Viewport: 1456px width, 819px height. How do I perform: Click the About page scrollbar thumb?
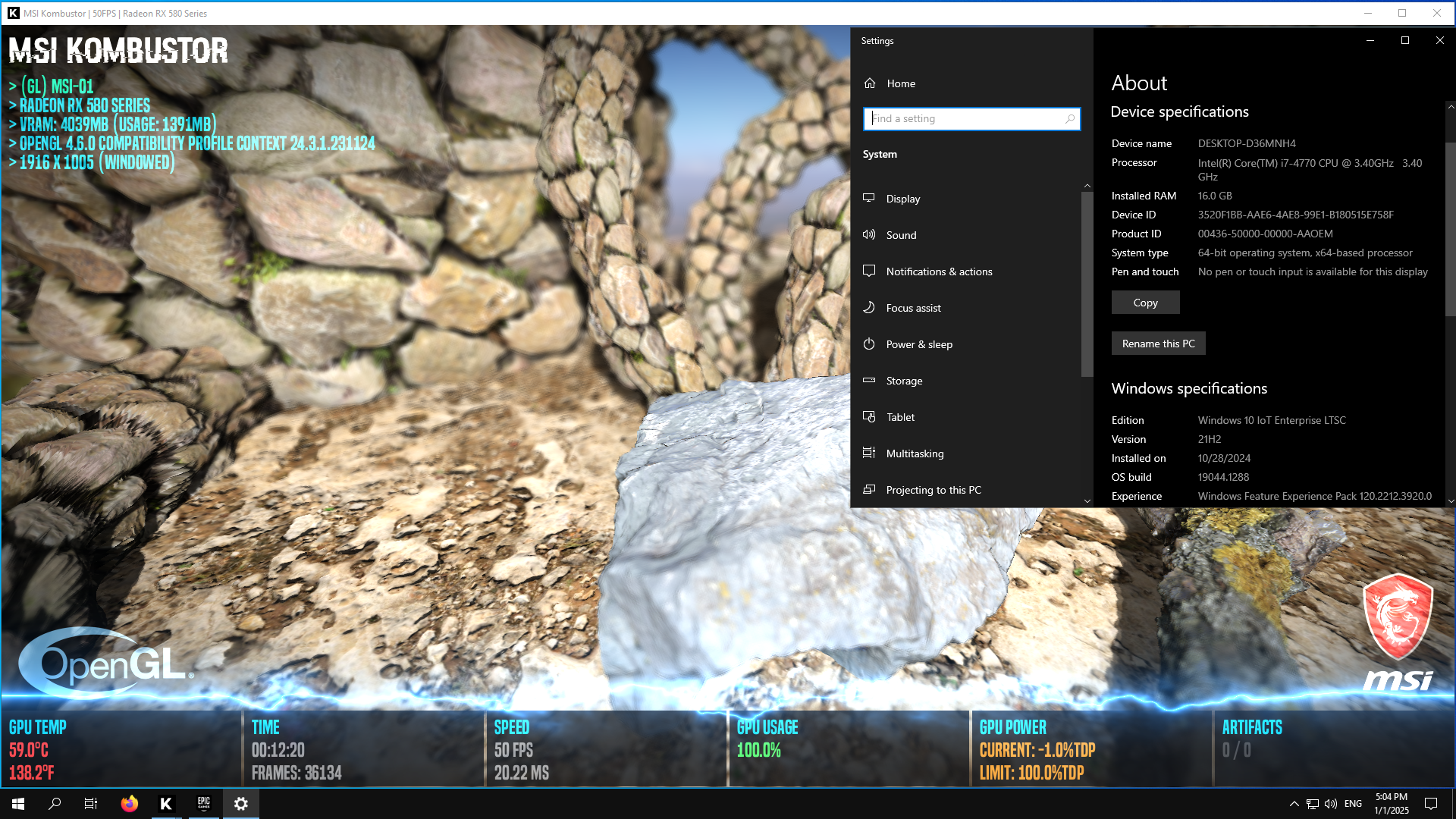point(1451,229)
